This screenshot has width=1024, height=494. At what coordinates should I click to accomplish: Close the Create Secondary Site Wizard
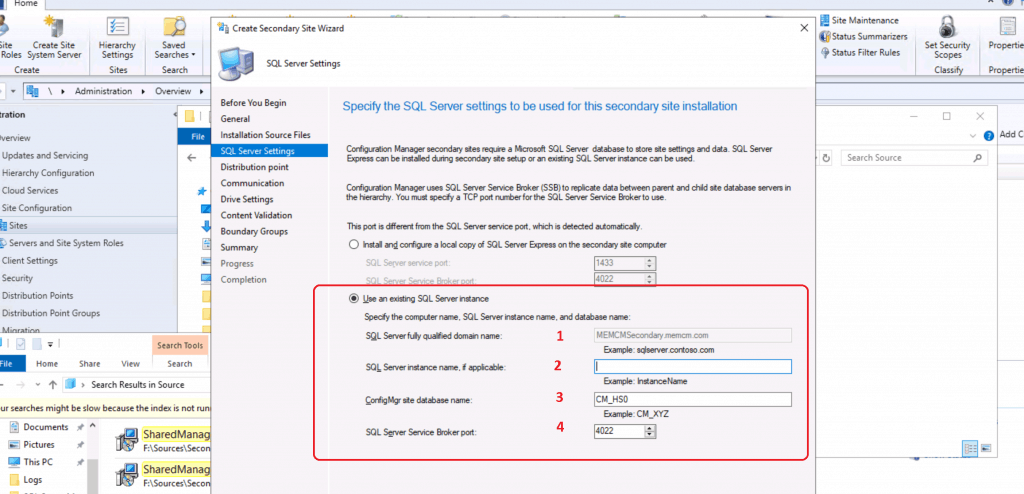(x=804, y=28)
